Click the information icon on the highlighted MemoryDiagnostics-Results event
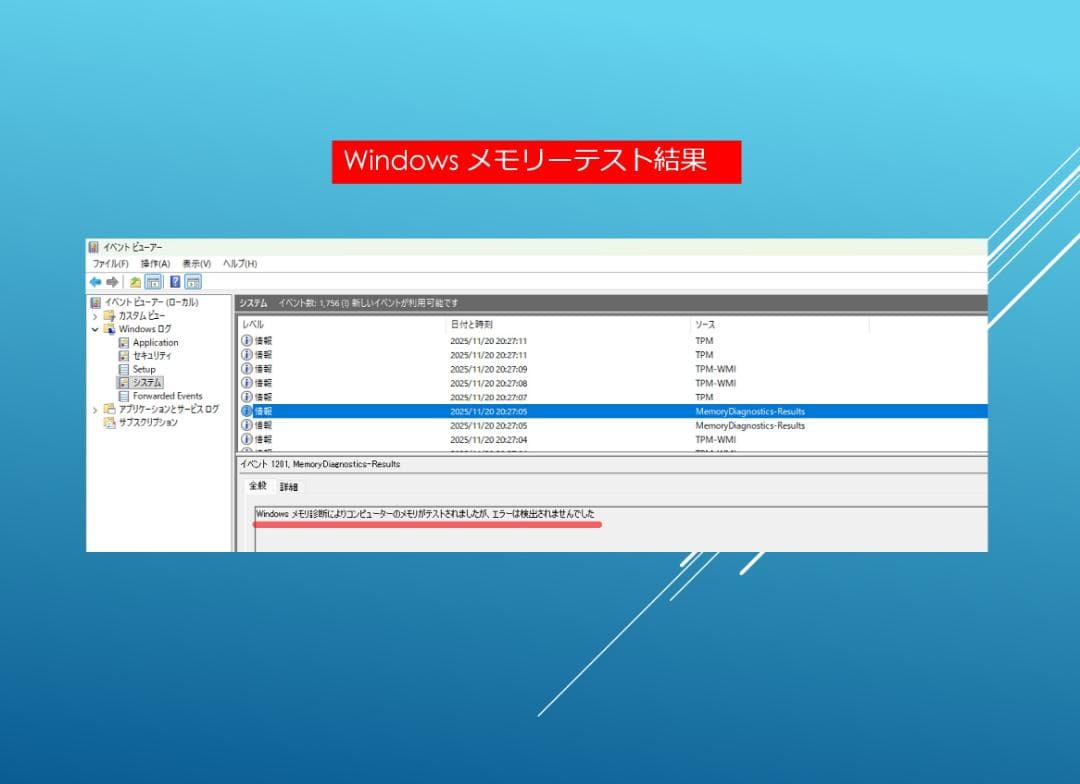The height and width of the screenshot is (784, 1080). pos(245,411)
